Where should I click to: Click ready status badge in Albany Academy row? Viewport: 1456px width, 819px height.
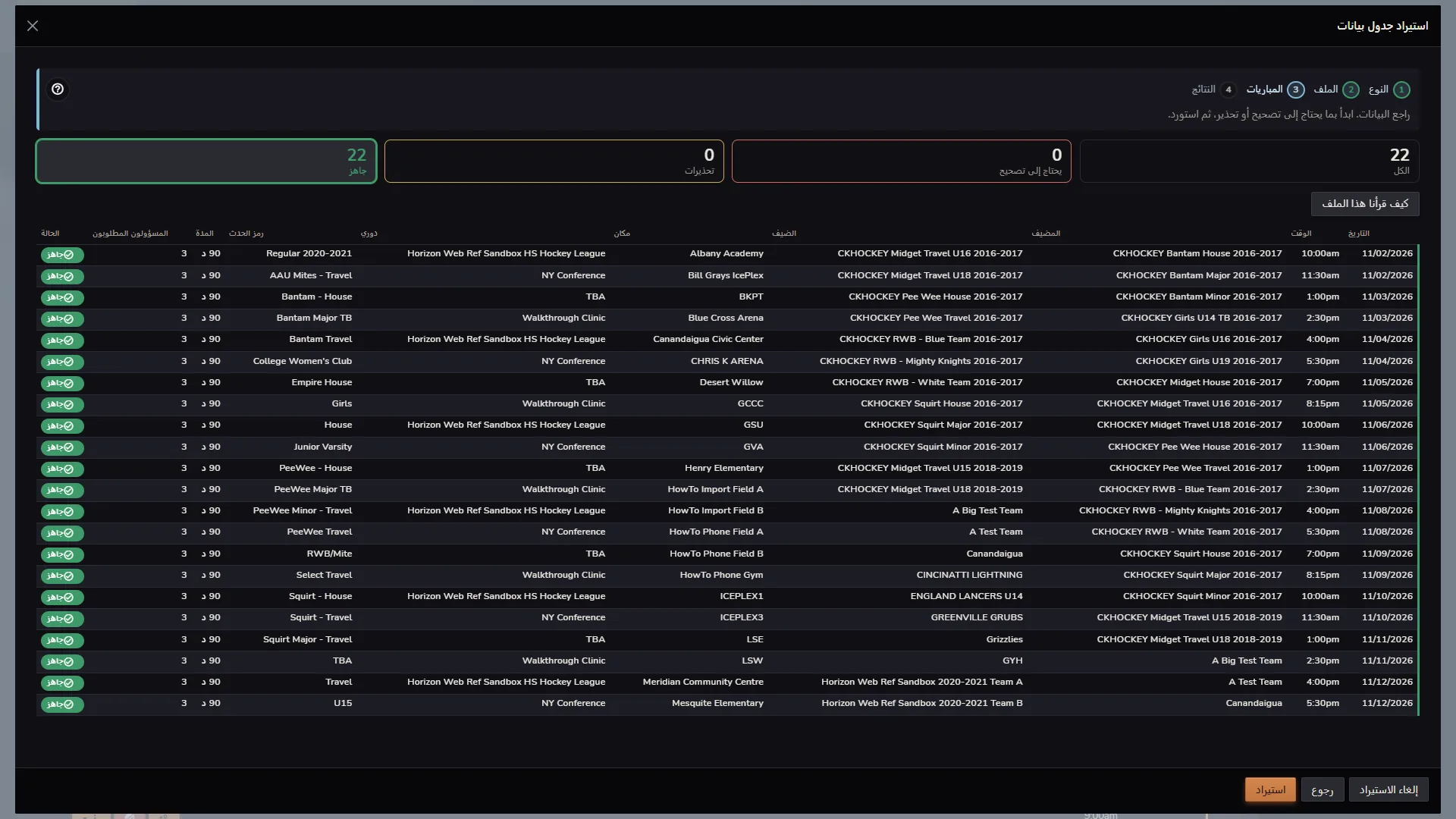click(x=62, y=255)
